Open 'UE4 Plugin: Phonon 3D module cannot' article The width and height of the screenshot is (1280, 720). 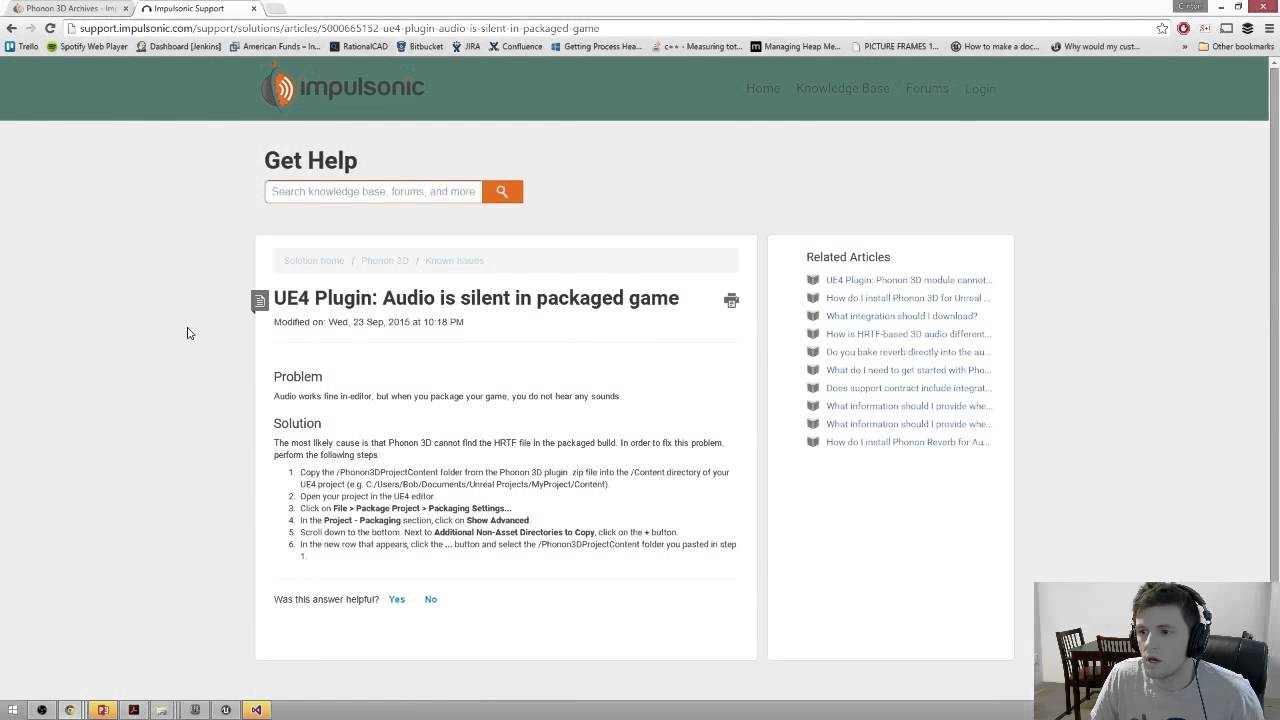[x=908, y=280]
